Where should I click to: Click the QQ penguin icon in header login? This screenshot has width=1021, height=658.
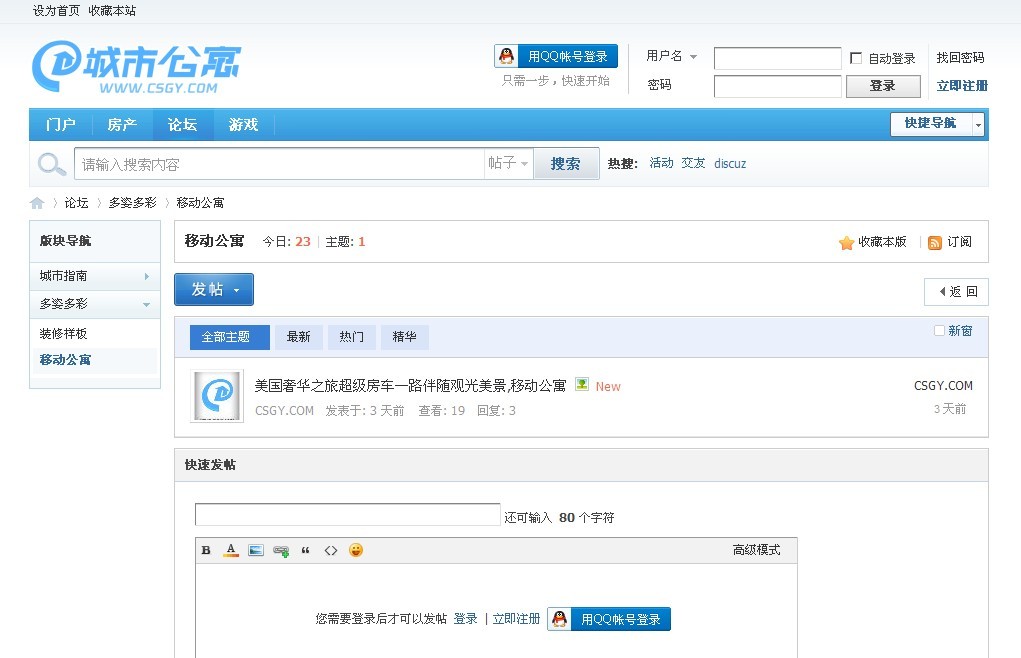click(507, 56)
